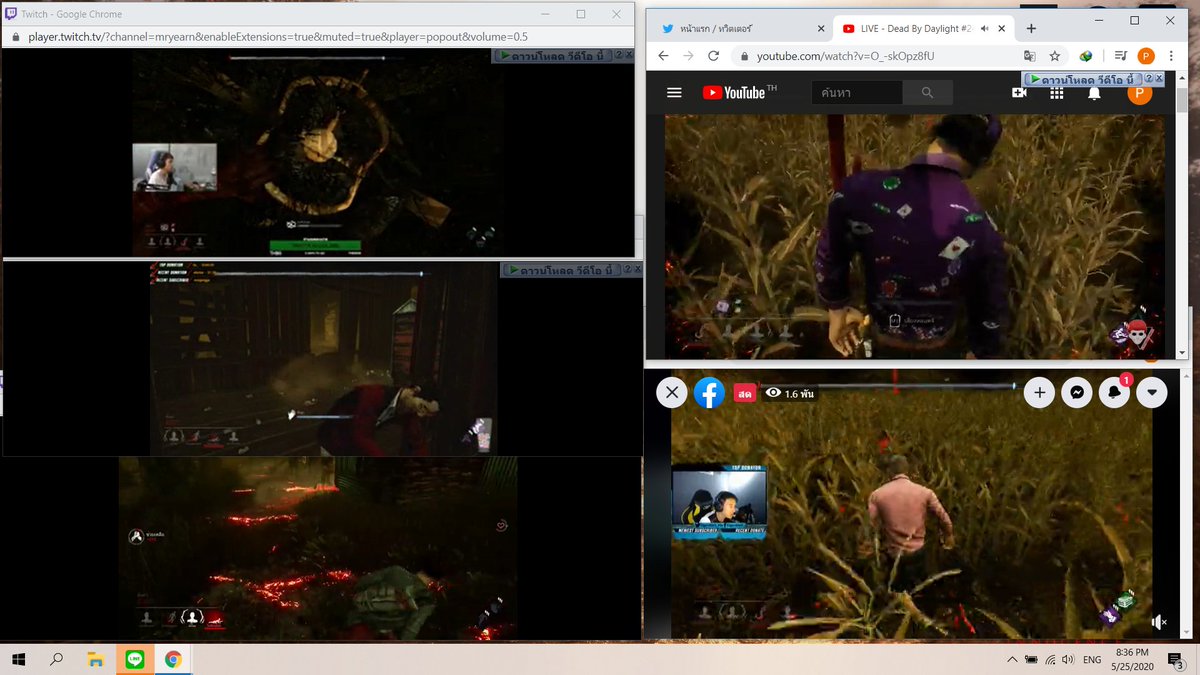This screenshot has height=675, width=1200.
Task: Click the lock icon in the Twitch address bar
Action: click(x=15, y=36)
